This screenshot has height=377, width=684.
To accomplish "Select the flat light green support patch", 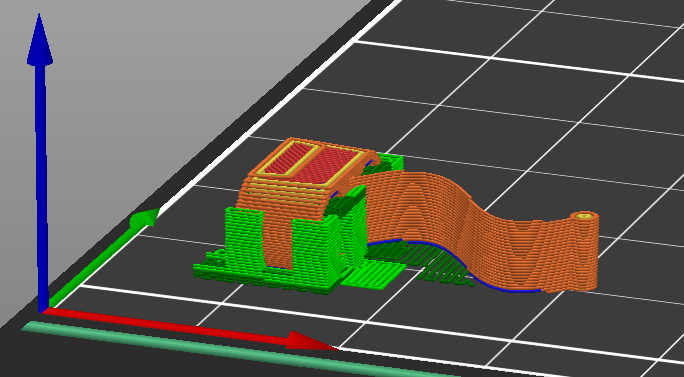I will pyautogui.click(x=373, y=275).
